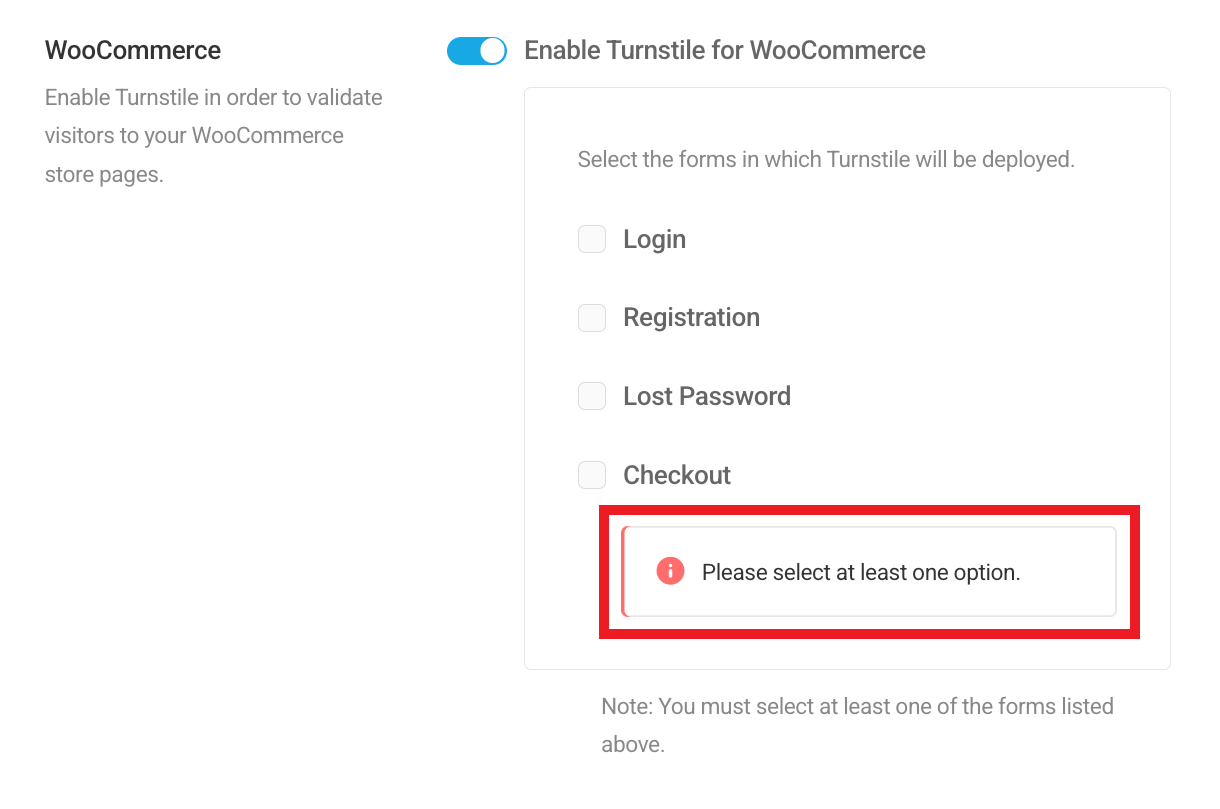
Task: Select the Registration form label
Action: 691,317
